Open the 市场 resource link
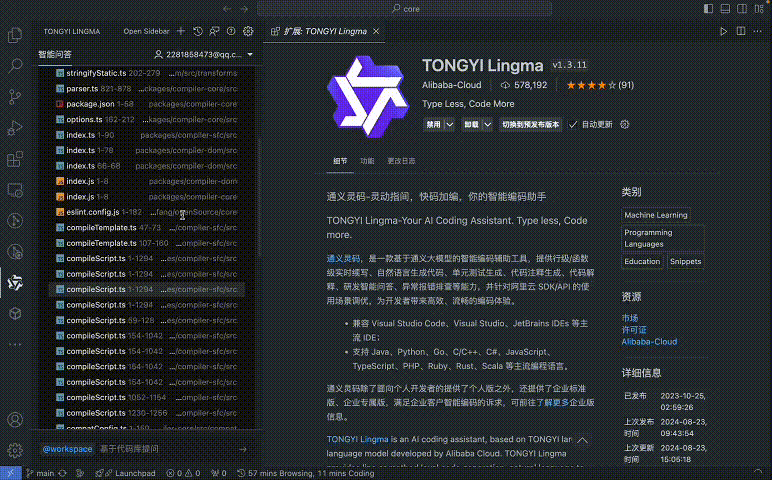The height and width of the screenshot is (480, 772). point(630,318)
